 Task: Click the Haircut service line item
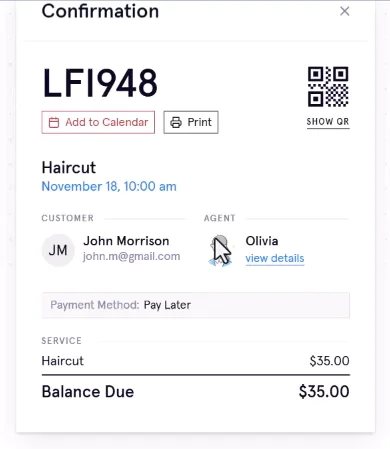tap(196, 361)
